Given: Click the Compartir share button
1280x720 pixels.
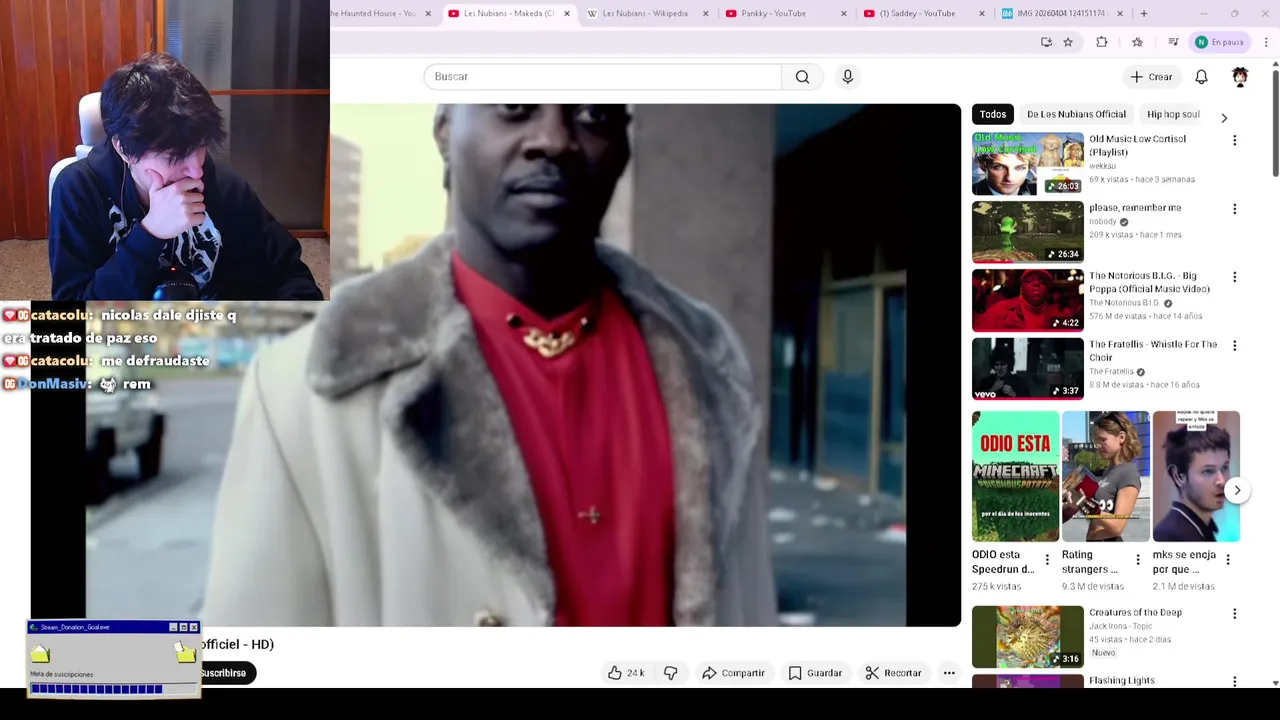Looking at the screenshot, I should [x=733, y=673].
